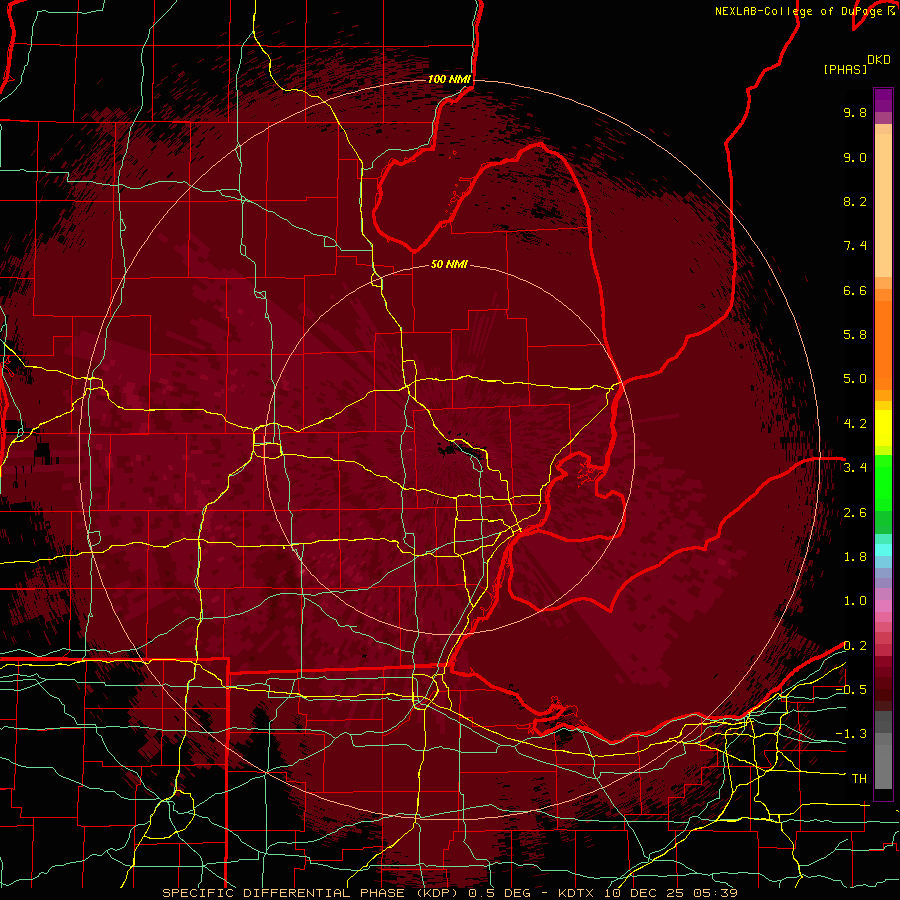Click the 100 NMI range ring label
This screenshot has height=900, width=900.
(449, 79)
